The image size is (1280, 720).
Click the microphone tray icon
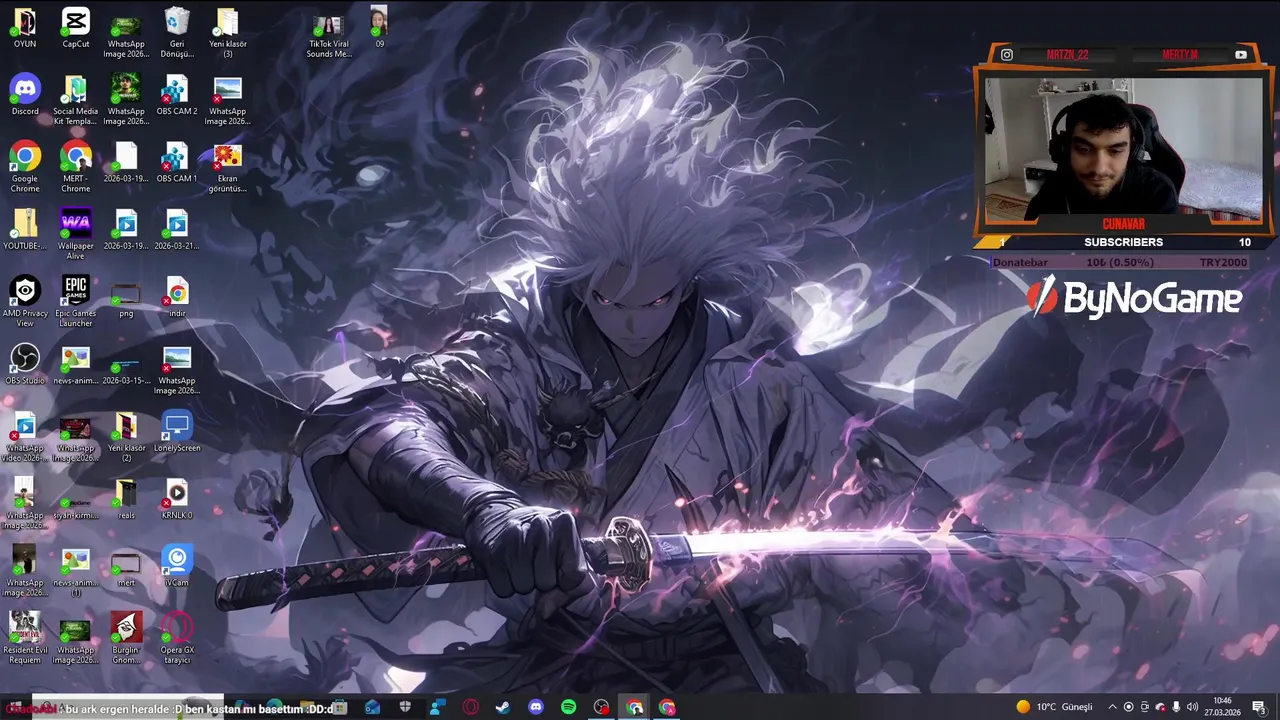[x=1176, y=707]
